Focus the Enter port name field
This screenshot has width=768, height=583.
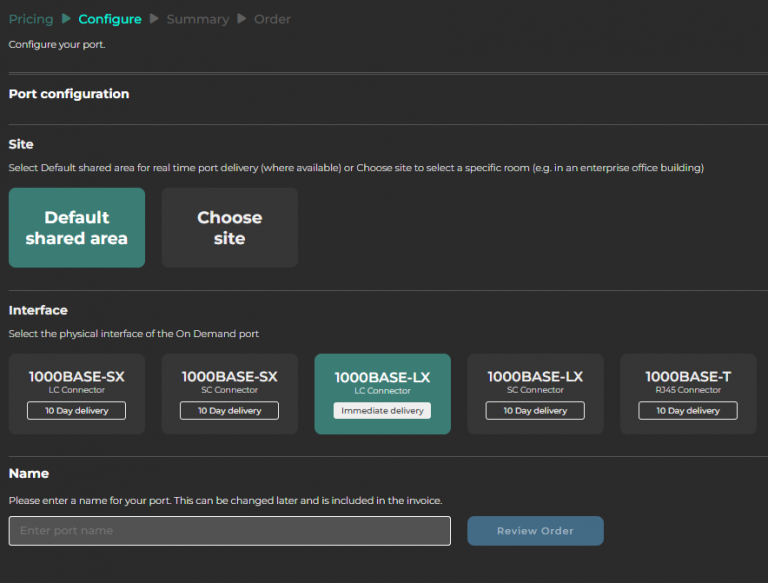point(230,531)
